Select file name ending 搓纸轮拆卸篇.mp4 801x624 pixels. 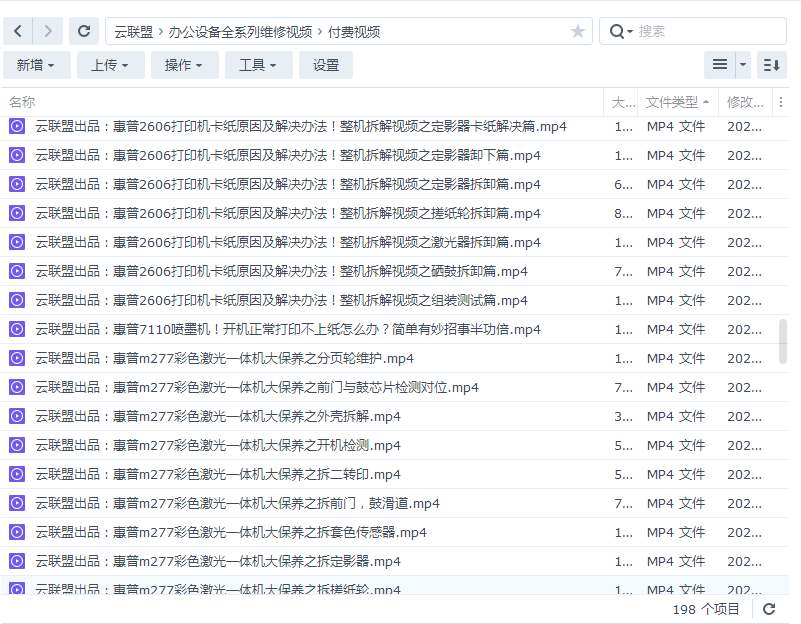(x=288, y=213)
